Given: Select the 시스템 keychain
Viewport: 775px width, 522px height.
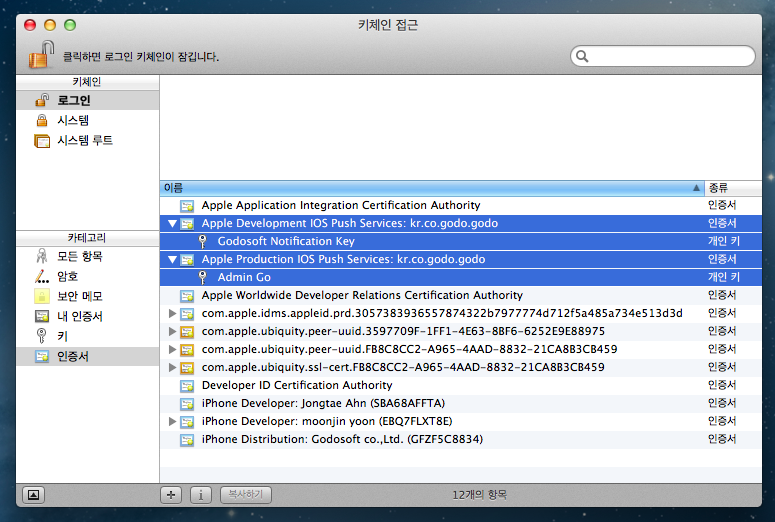Looking at the screenshot, I should (87, 120).
